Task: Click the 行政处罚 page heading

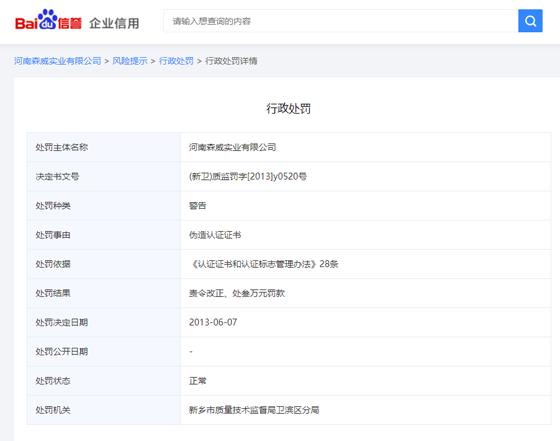Action: point(288,109)
